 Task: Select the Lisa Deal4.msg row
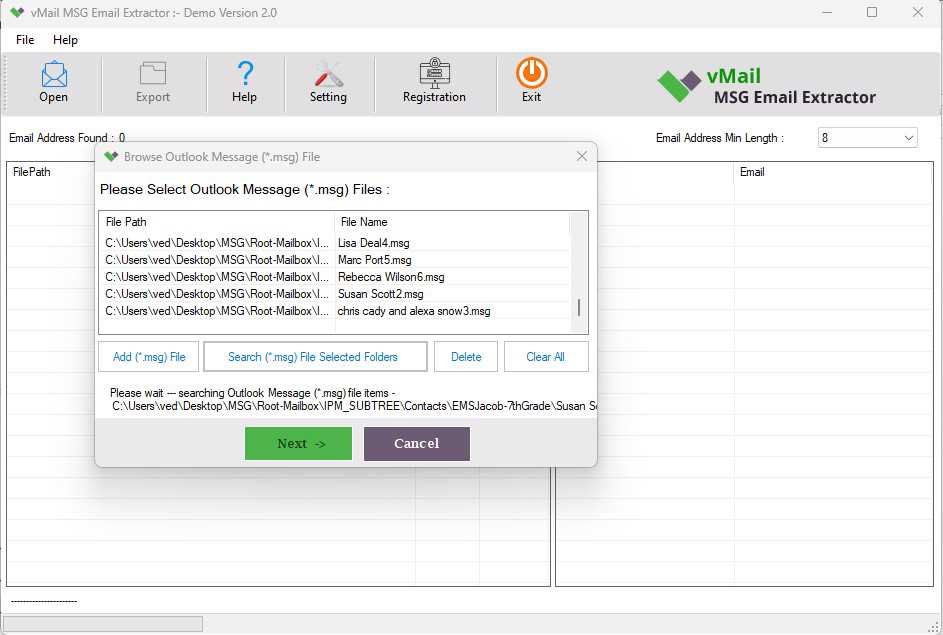pyautogui.click(x=334, y=243)
